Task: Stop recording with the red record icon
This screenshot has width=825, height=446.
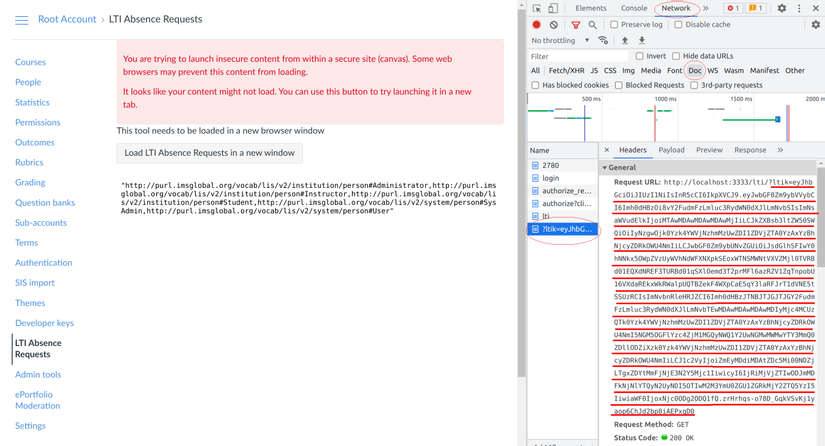Action: (536, 24)
